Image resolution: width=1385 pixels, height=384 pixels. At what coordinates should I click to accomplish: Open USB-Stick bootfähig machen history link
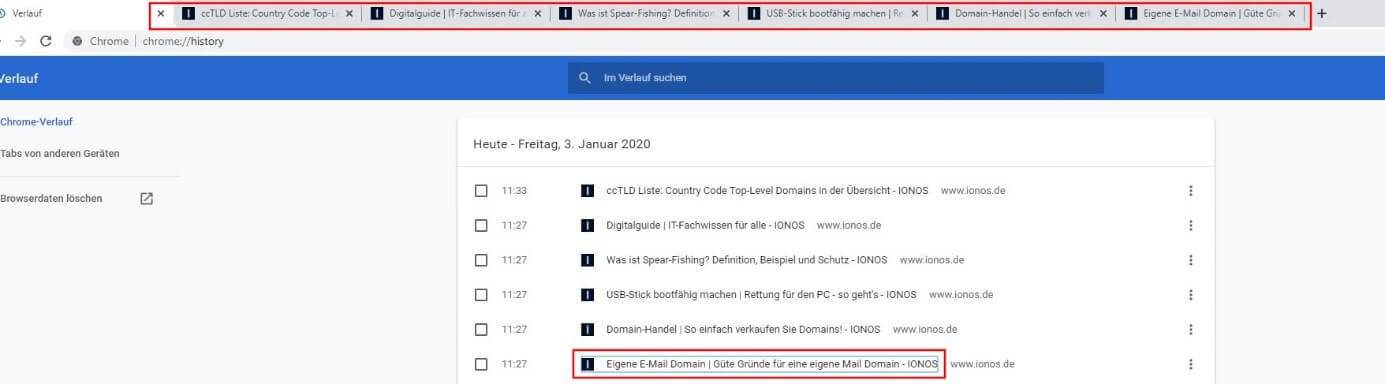[x=761, y=294]
